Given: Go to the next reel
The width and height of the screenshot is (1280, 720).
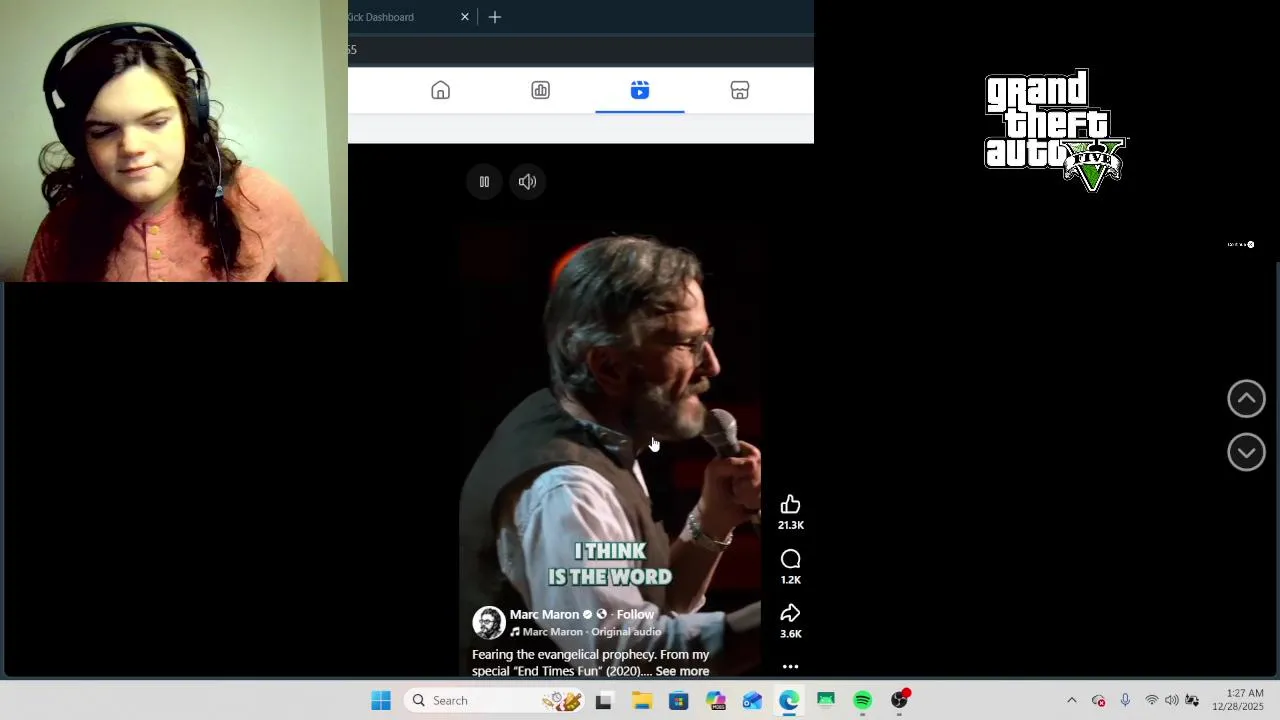Looking at the screenshot, I should click(1246, 452).
